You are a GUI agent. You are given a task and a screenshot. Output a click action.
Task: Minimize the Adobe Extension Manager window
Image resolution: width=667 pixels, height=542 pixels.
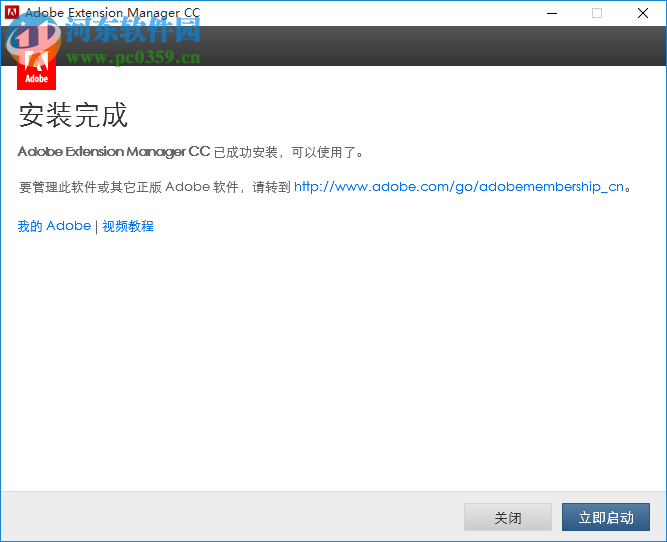click(552, 13)
